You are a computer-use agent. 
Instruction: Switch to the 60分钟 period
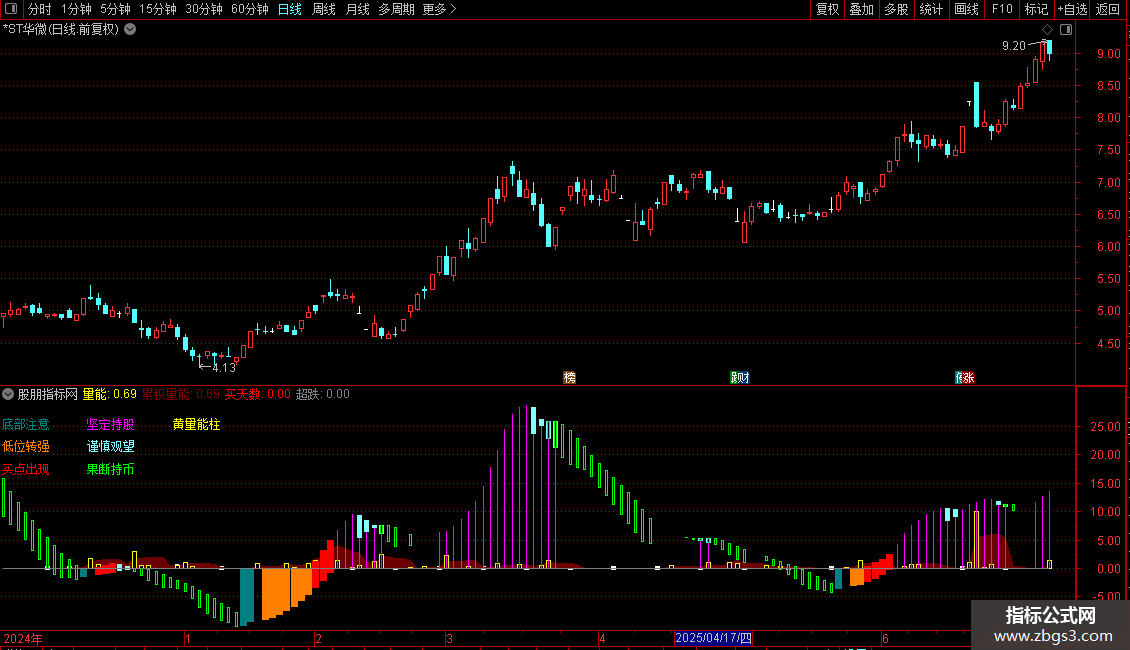pyautogui.click(x=250, y=9)
